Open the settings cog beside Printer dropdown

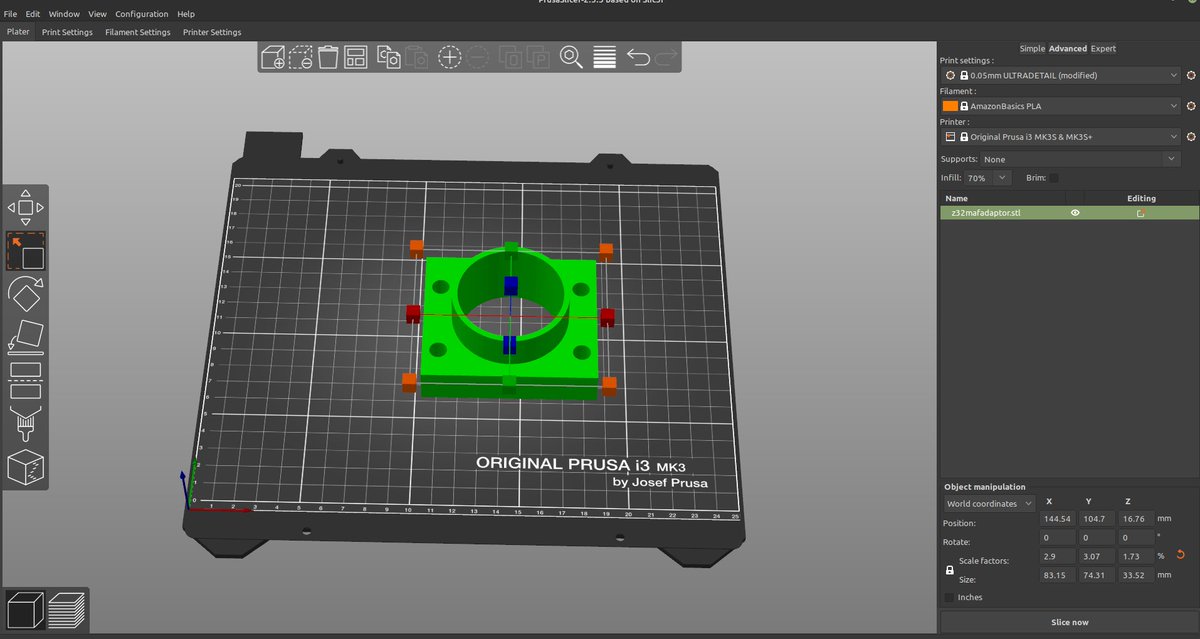coord(1191,137)
